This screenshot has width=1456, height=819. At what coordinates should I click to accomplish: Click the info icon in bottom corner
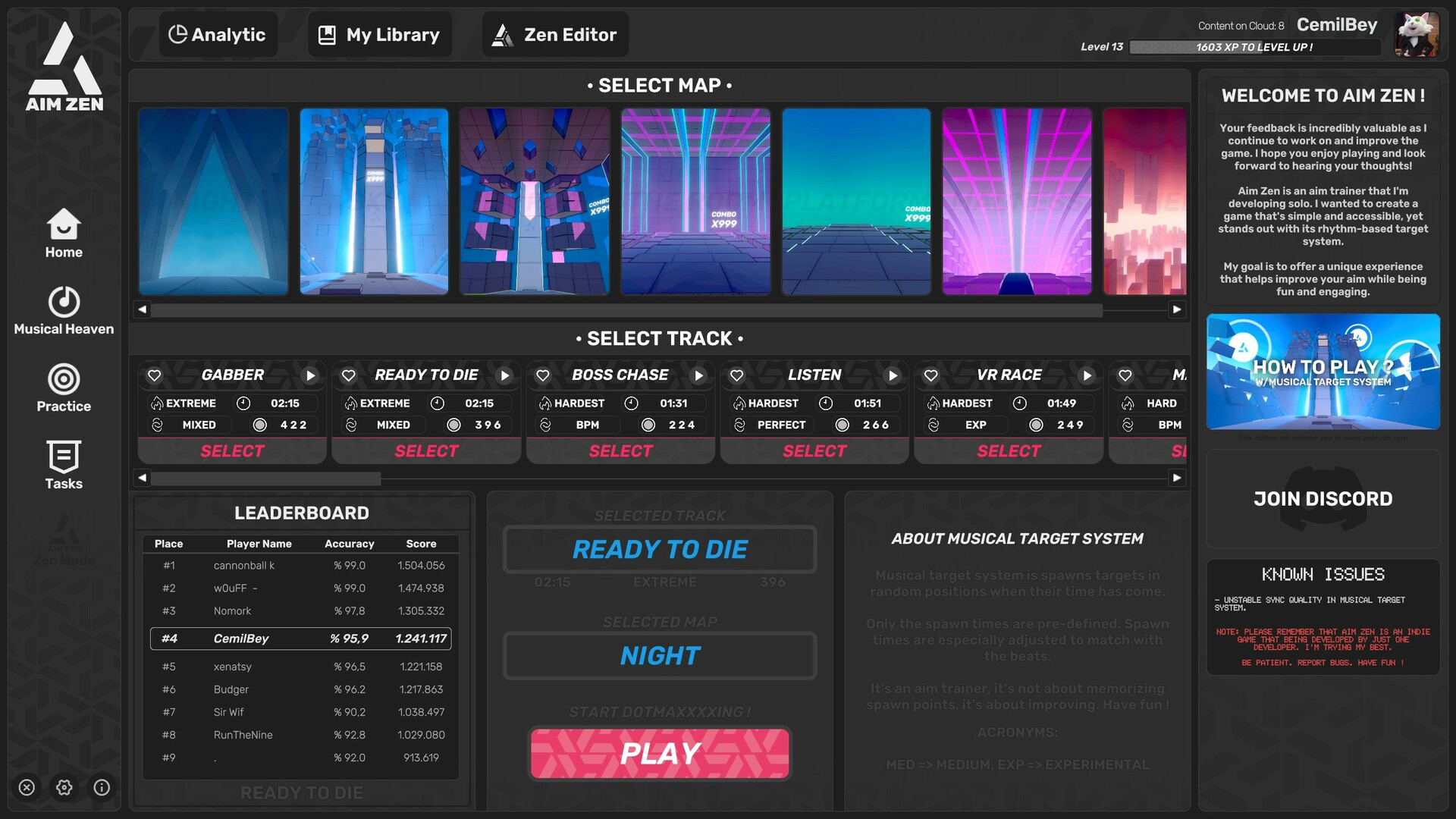coord(101,788)
